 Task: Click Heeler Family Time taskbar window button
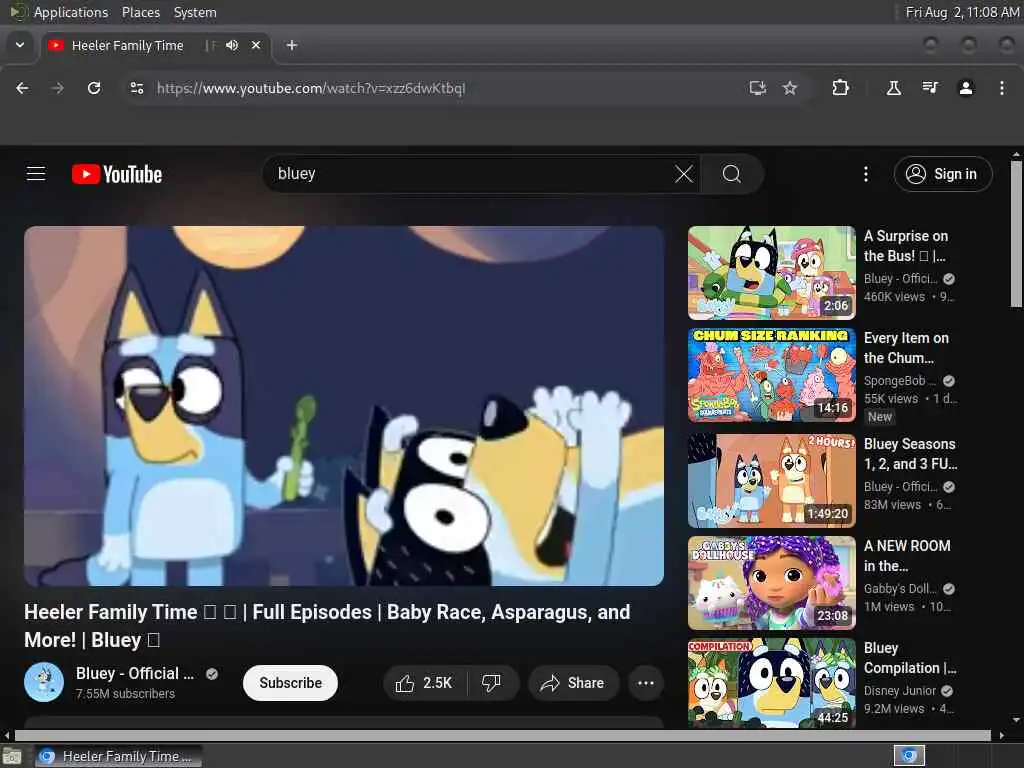click(118, 756)
